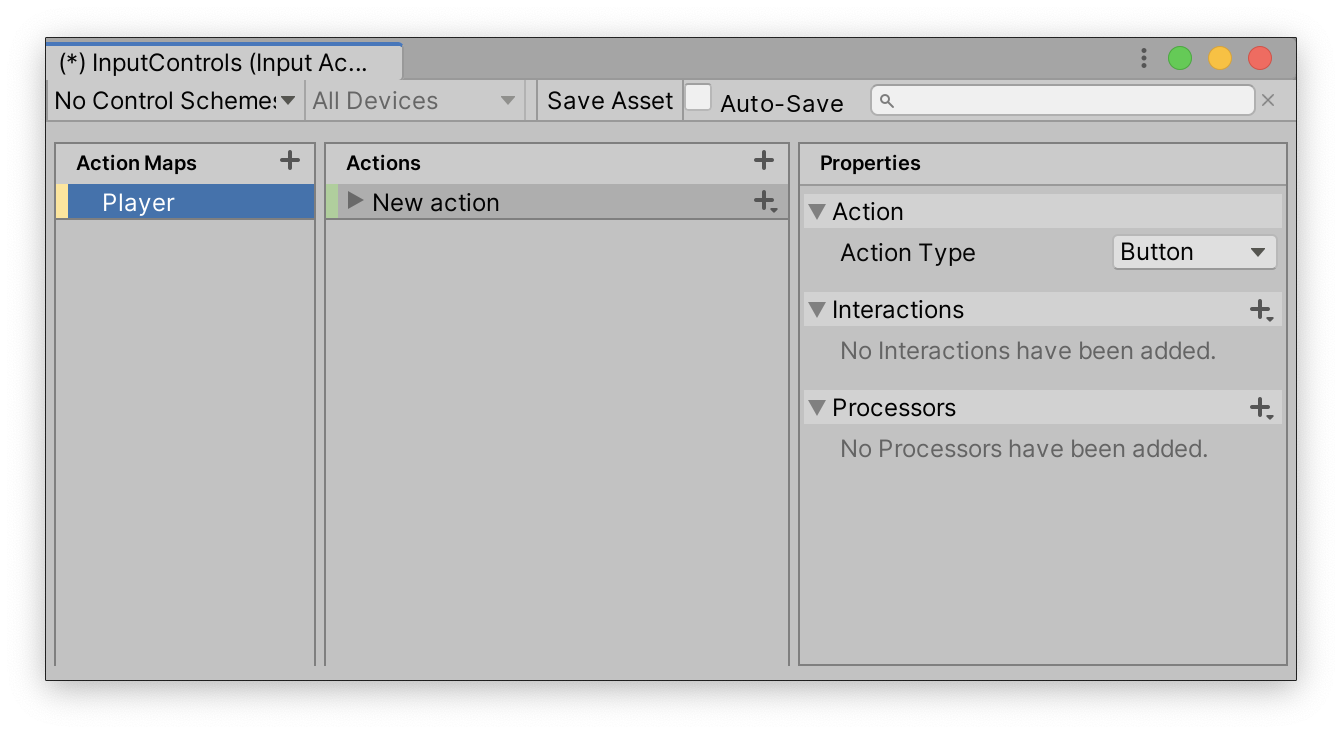Open the Action Type Button dropdown
This screenshot has width=1342, height=734.
1194,252
